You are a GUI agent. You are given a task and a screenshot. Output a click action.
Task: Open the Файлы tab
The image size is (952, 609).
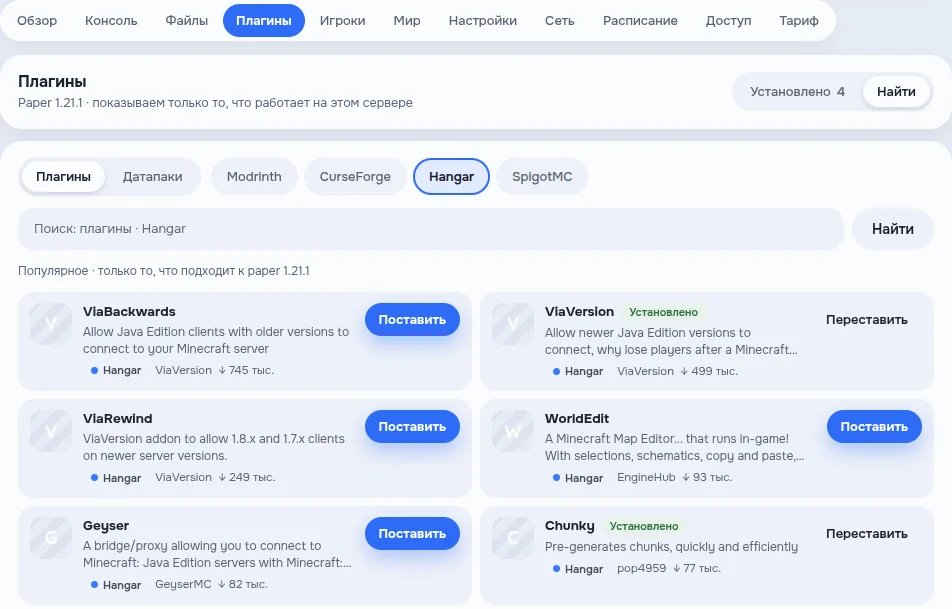pos(187,21)
